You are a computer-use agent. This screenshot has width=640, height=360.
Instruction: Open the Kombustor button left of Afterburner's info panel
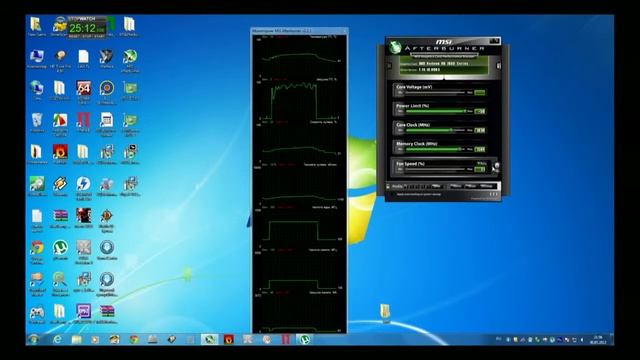pyautogui.click(x=389, y=66)
